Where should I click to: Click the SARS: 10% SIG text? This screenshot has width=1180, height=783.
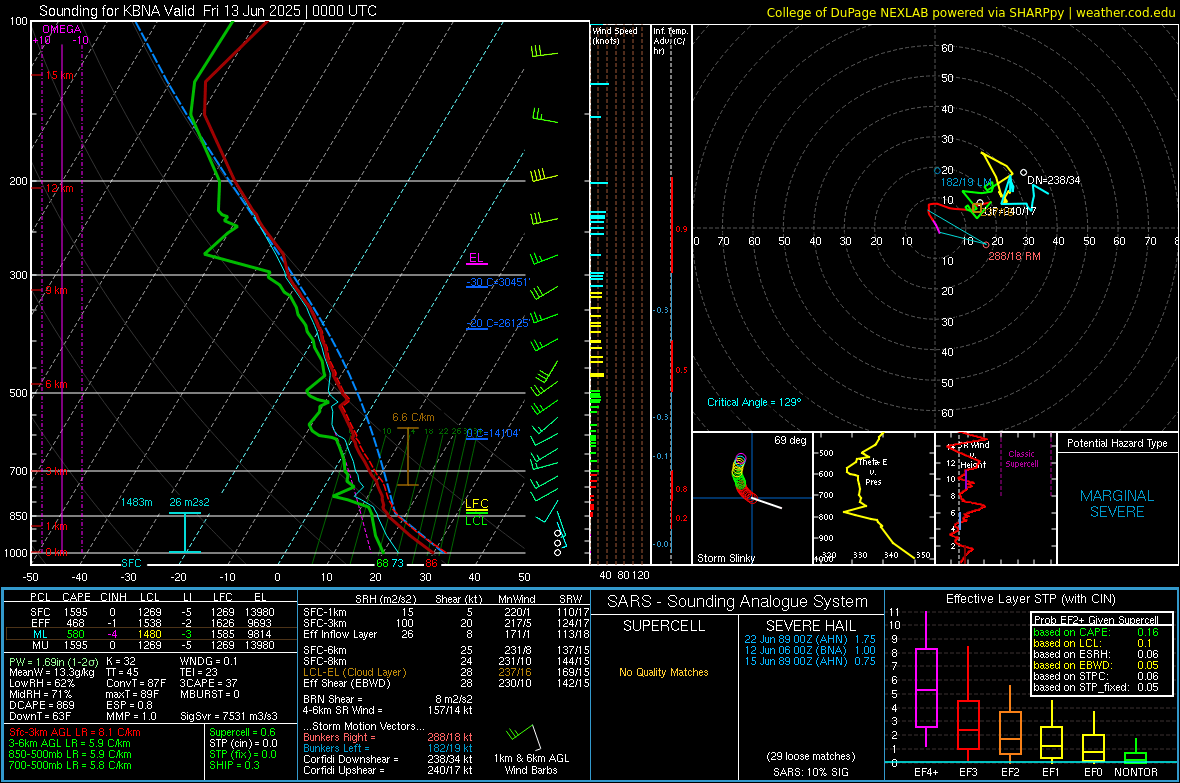(810, 772)
